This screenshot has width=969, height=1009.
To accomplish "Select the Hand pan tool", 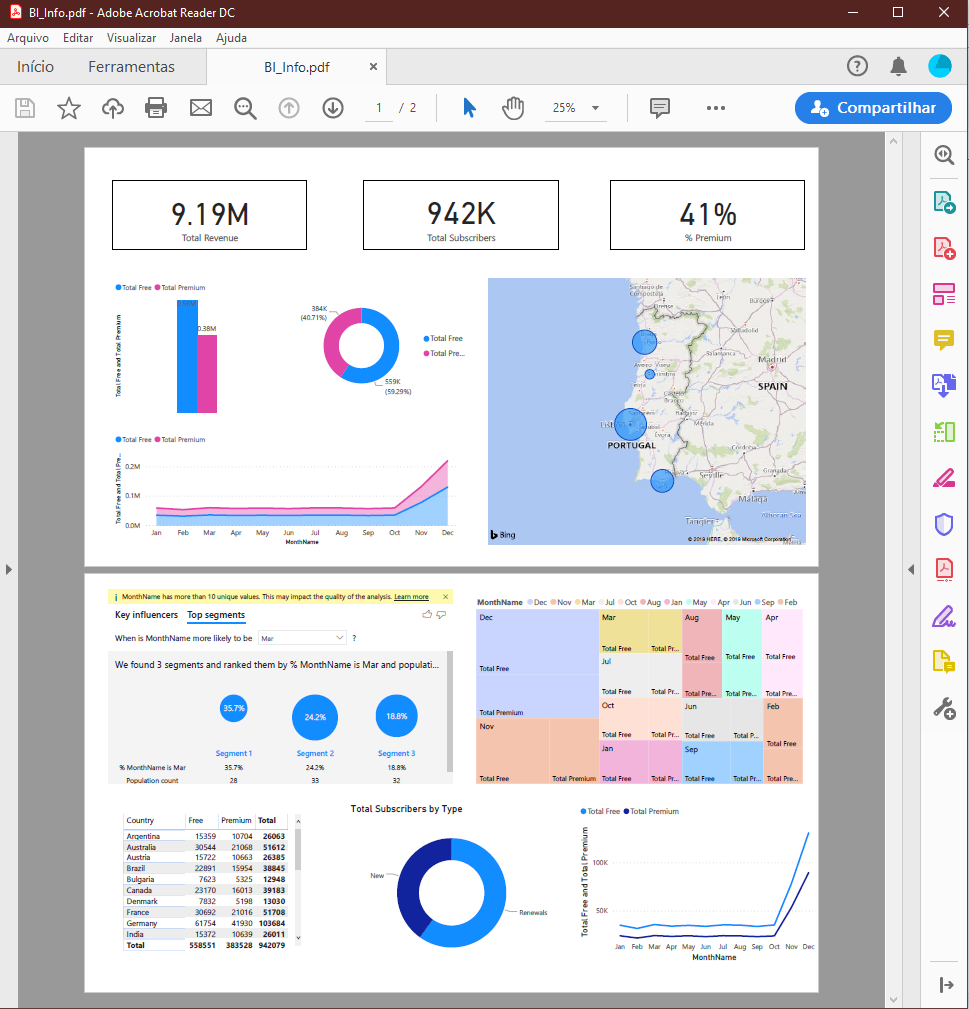I will tap(513, 108).
